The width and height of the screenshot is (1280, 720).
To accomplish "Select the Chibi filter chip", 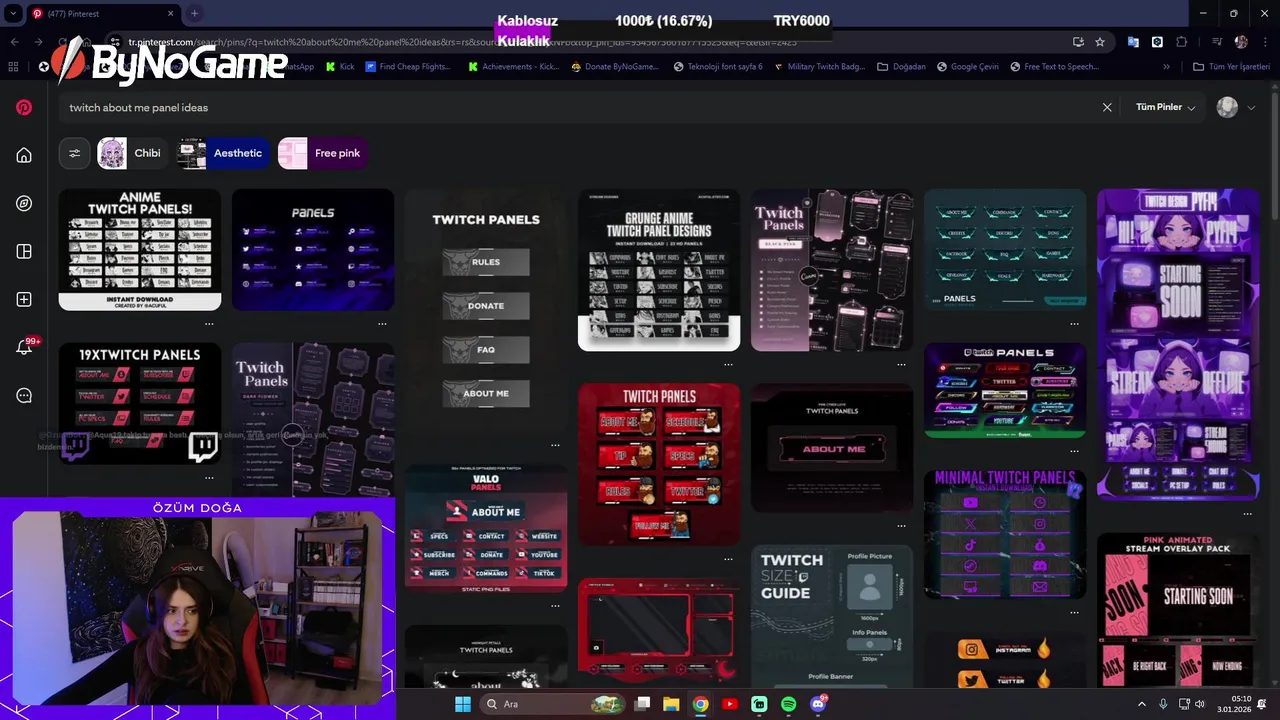I will point(130,153).
